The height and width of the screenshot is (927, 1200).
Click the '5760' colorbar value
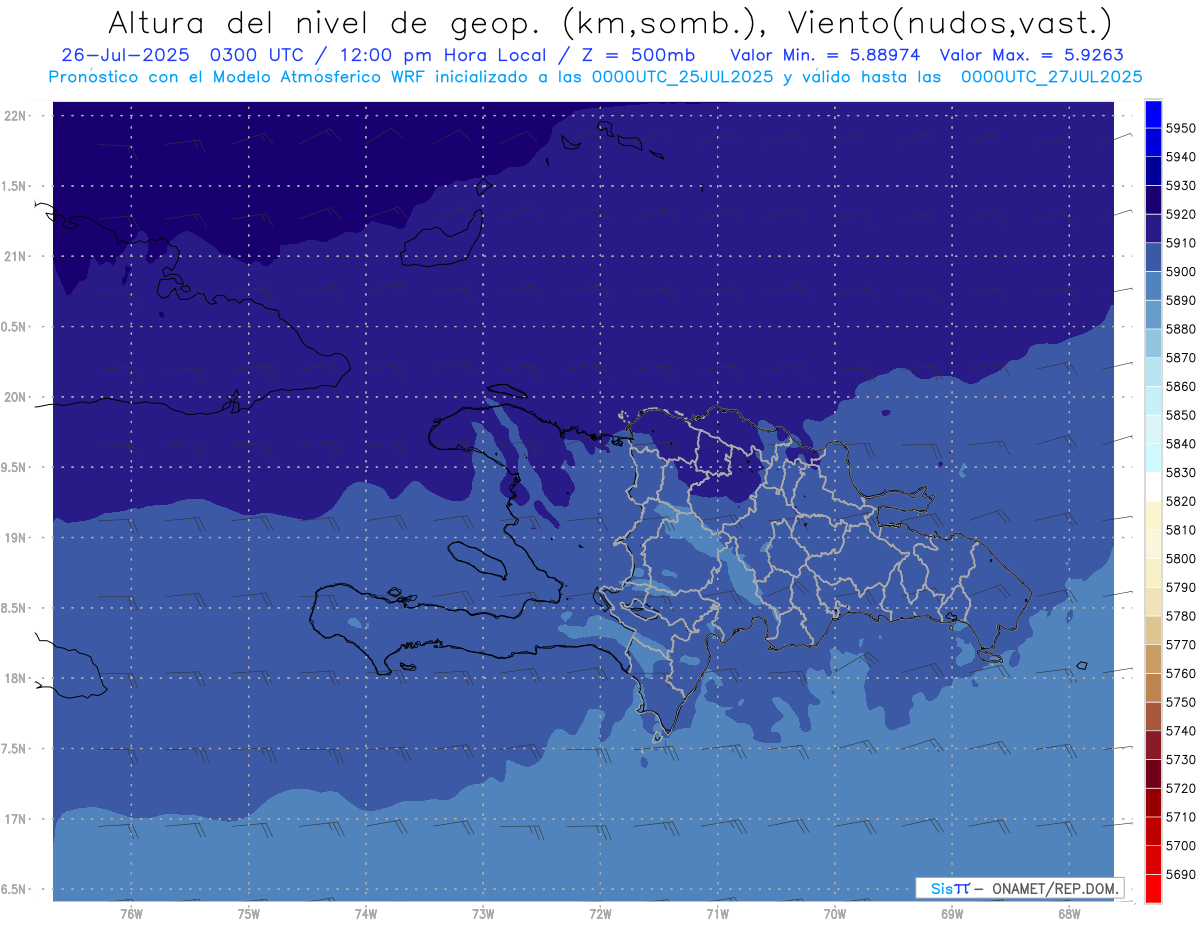(x=1181, y=674)
